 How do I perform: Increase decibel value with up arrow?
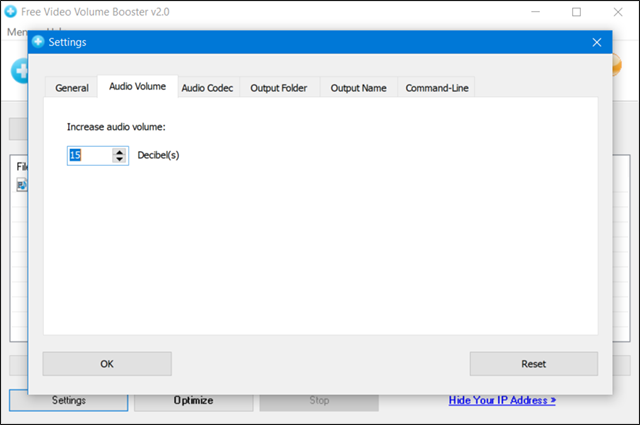119,151
